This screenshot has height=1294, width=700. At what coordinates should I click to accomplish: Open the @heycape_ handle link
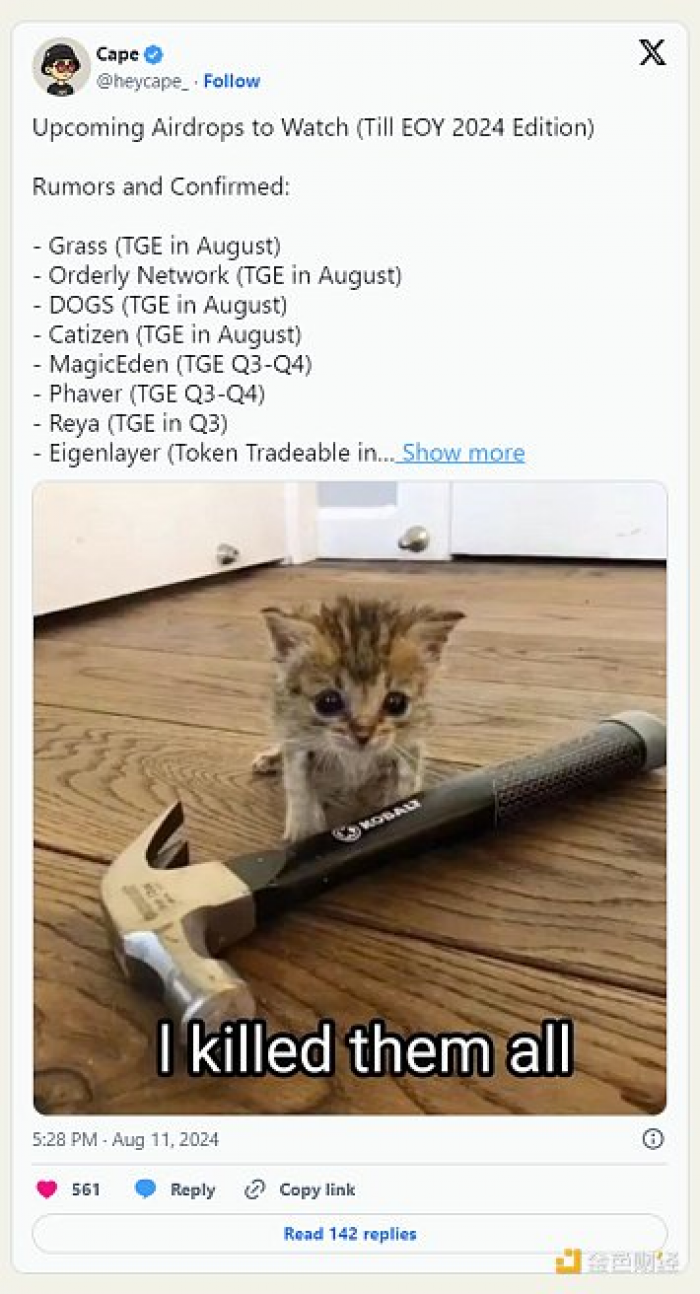pyautogui.click(x=142, y=81)
